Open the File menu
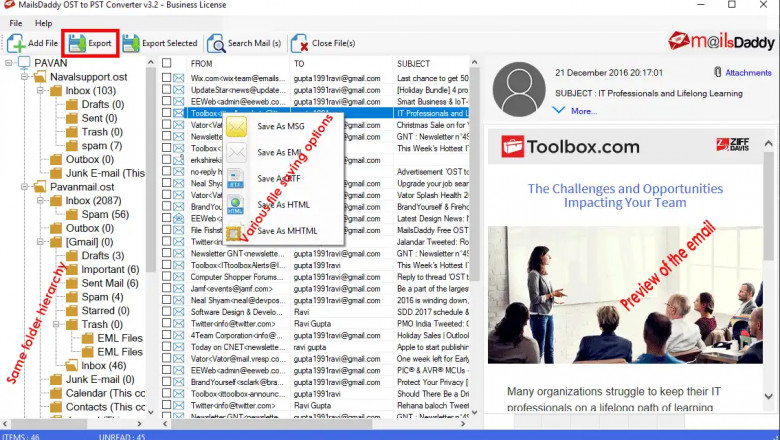Viewport: 780px width, 440px height. click(x=16, y=23)
